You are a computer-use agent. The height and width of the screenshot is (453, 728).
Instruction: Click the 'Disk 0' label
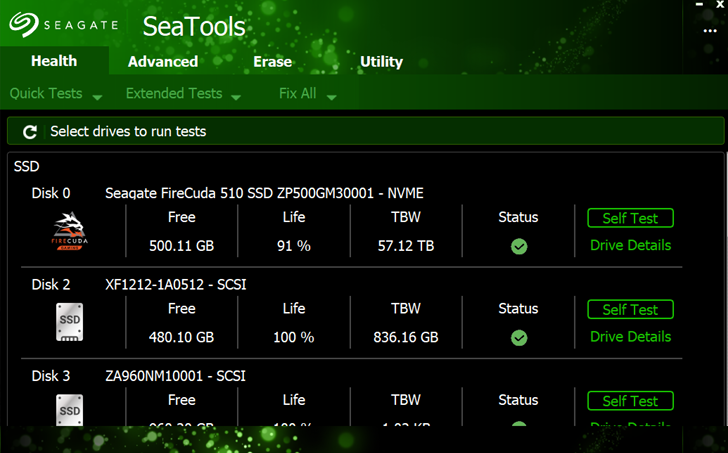(51, 193)
